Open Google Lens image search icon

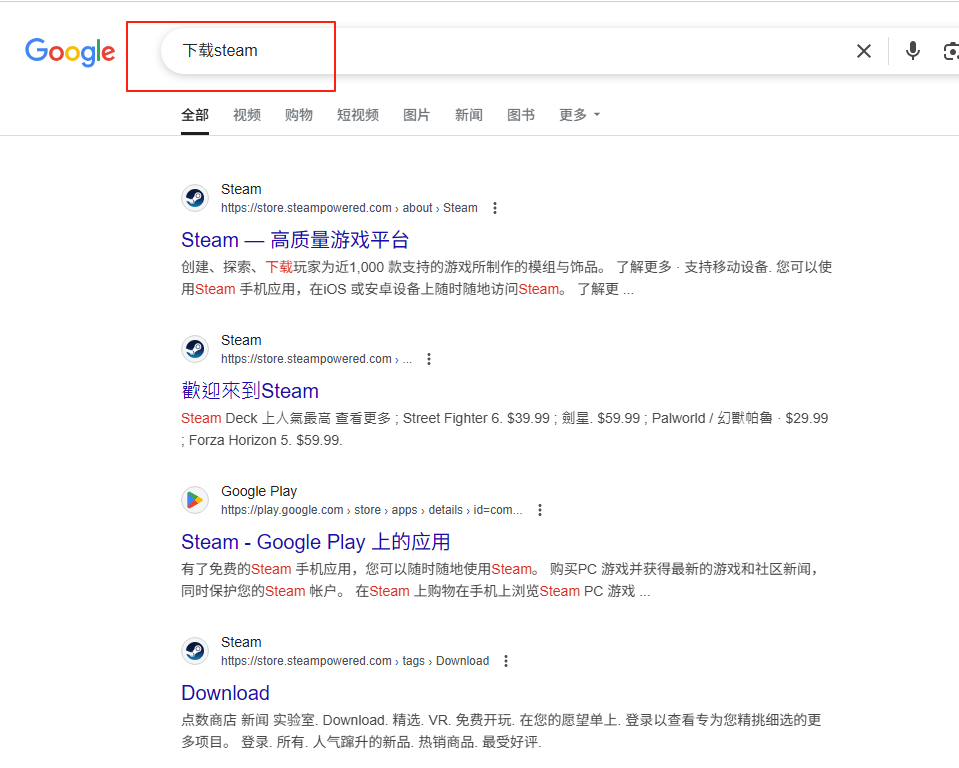(951, 50)
